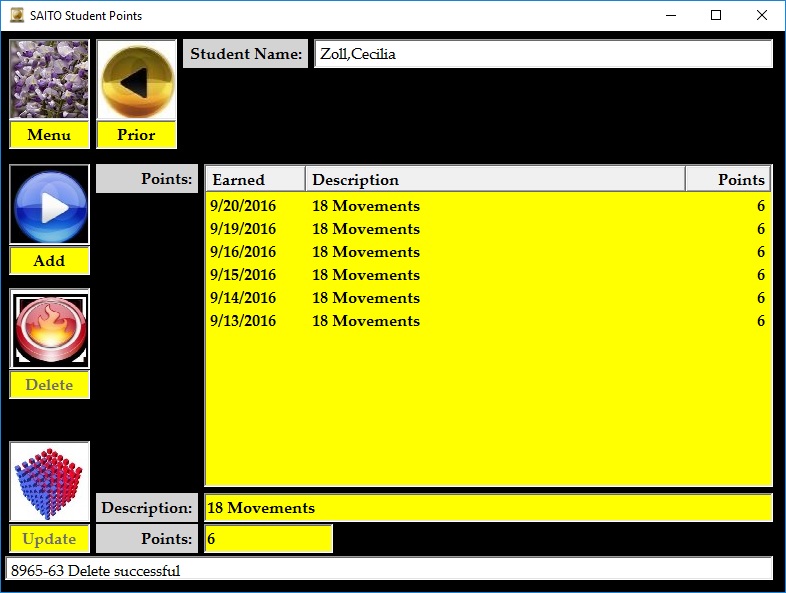The width and height of the screenshot is (786, 593).
Task: Click the SAITO app icon in title bar
Action: pos(16,16)
